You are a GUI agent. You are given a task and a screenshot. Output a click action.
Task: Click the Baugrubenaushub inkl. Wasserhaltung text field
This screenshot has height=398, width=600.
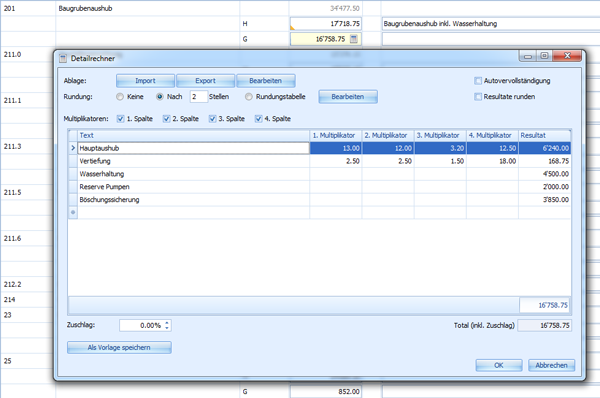coord(491,24)
